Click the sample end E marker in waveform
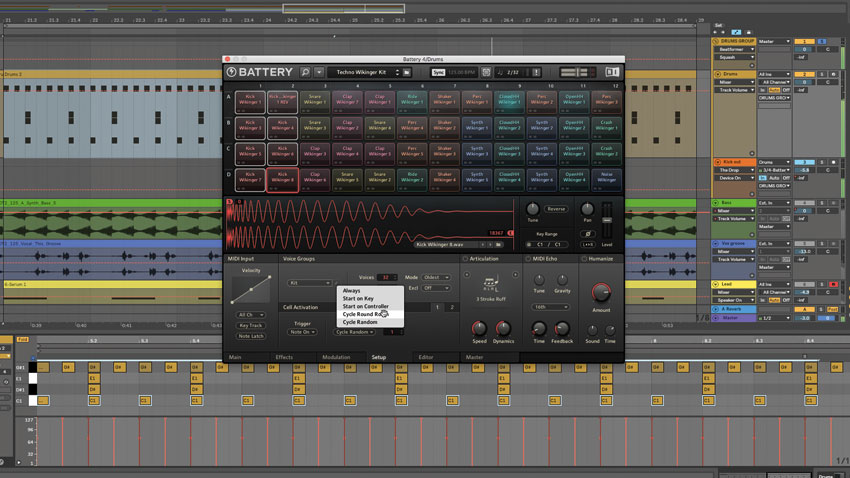Screen dimensions: 850x478 coord(510,233)
